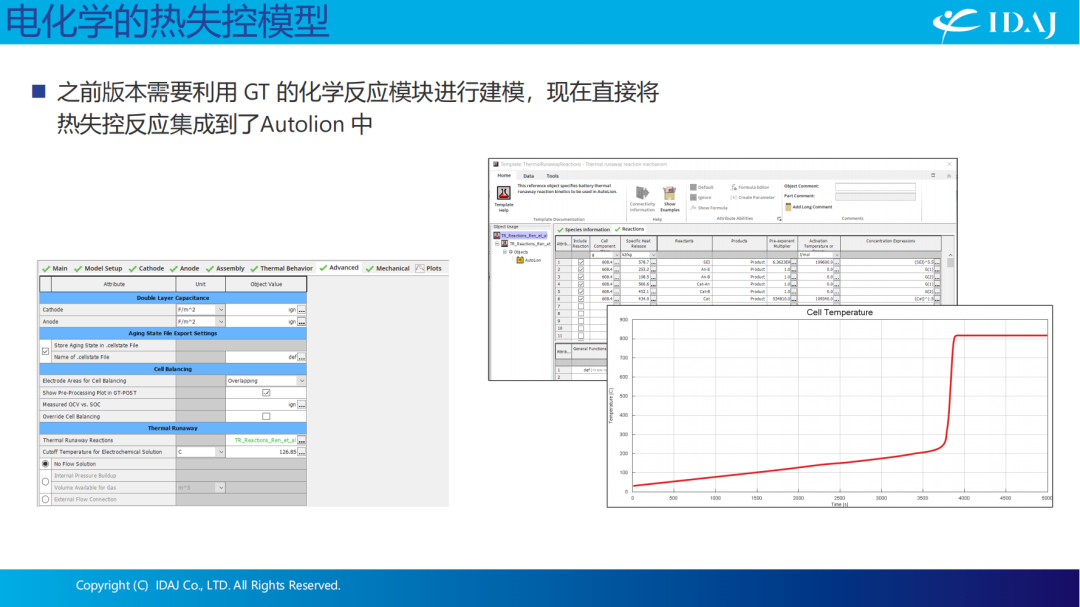The image size is (1080, 607).
Task: Select Internal Pressure Buildup radio button
Action: (45, 482)
